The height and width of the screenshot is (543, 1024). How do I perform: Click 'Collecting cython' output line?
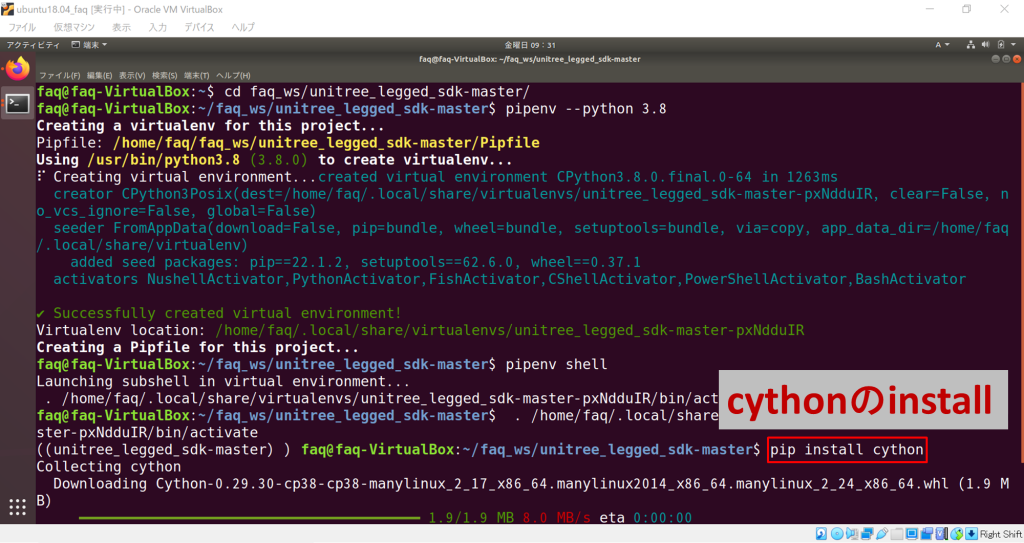pyautogui.click(x=108, y=467)
